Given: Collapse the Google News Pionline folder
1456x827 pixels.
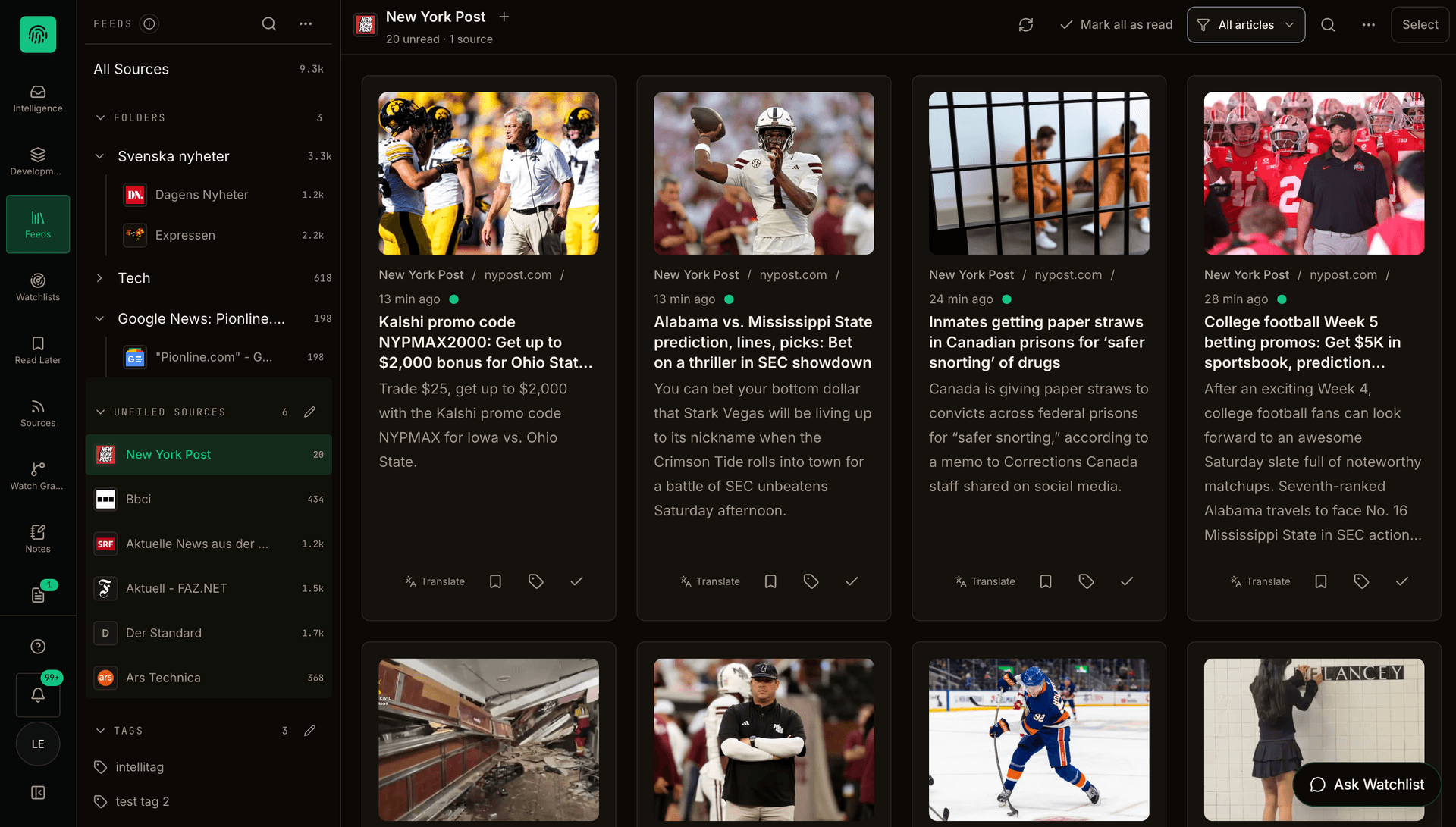Looking at the screenshot, I should 99,319.
